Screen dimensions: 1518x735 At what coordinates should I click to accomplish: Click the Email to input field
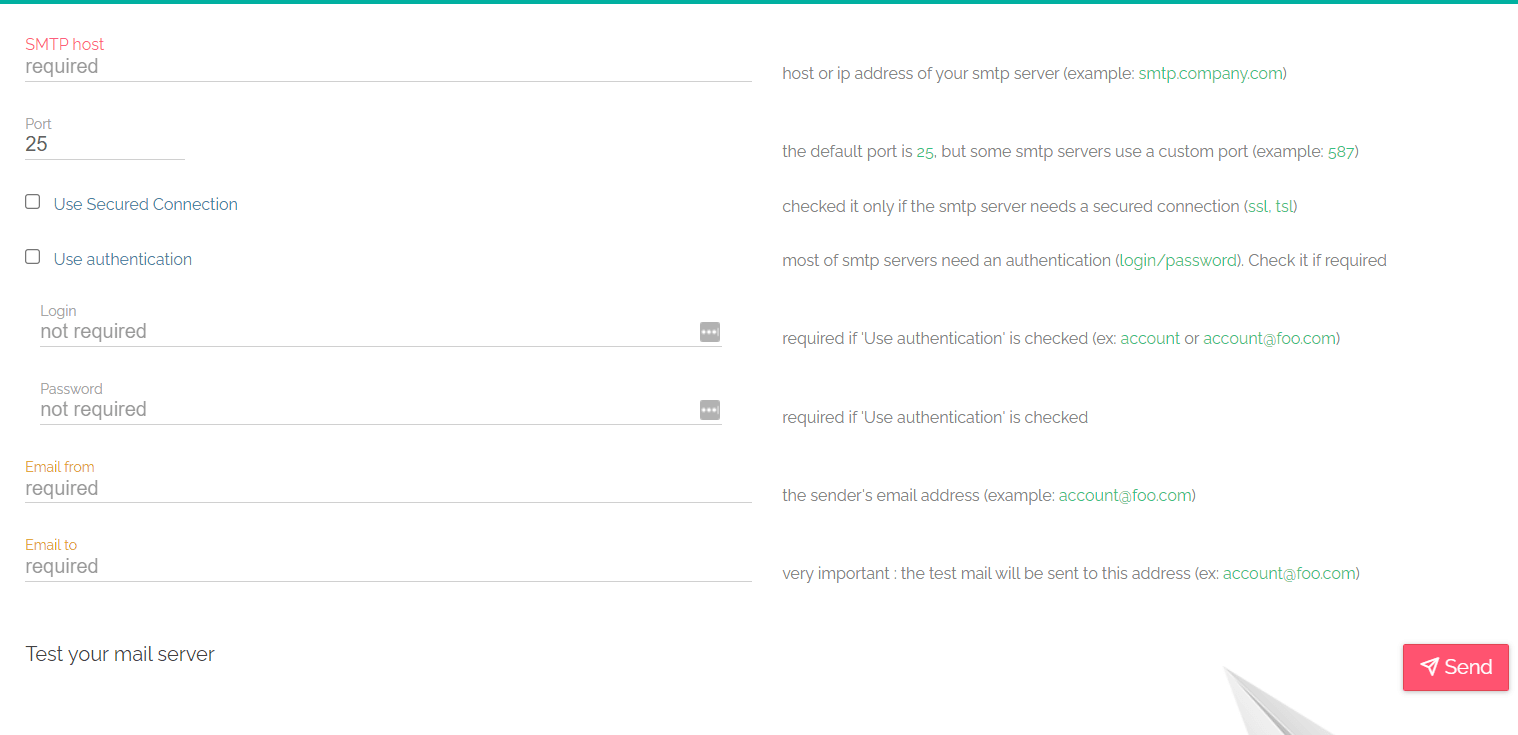click(300, 566)
